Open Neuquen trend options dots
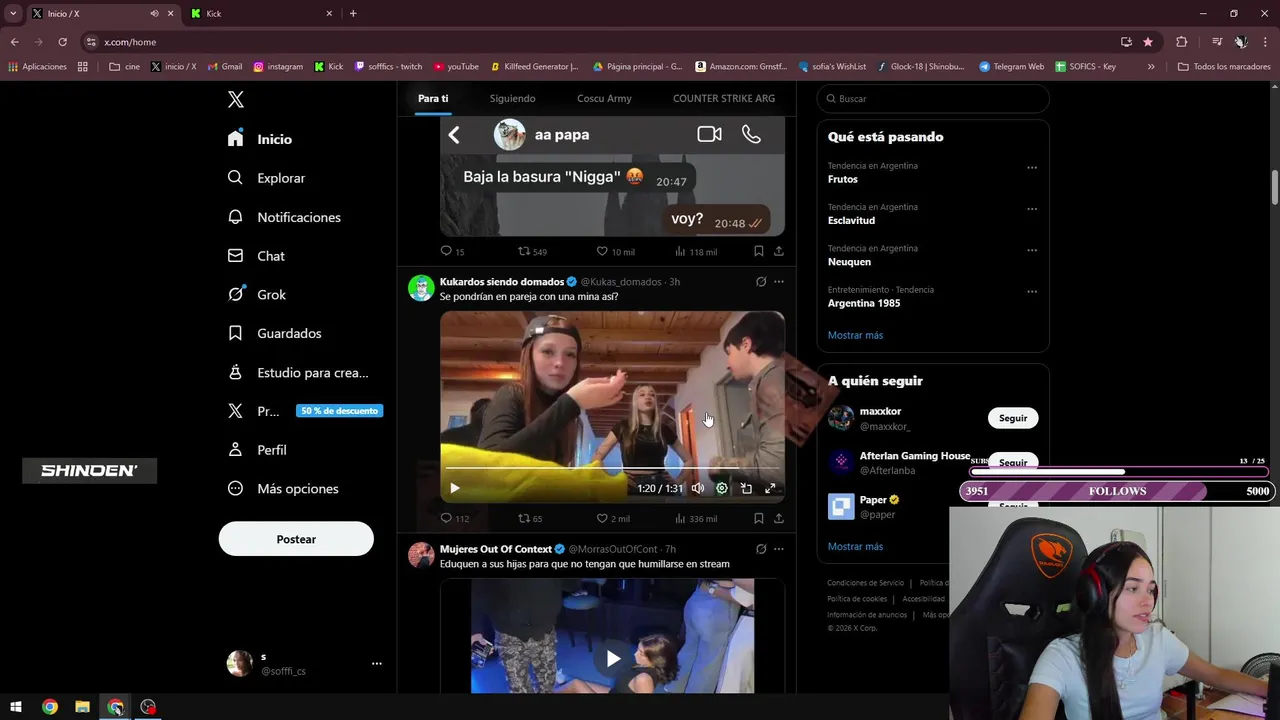Viewport: 1280px width, 720px height. (x=1032, y=250)
